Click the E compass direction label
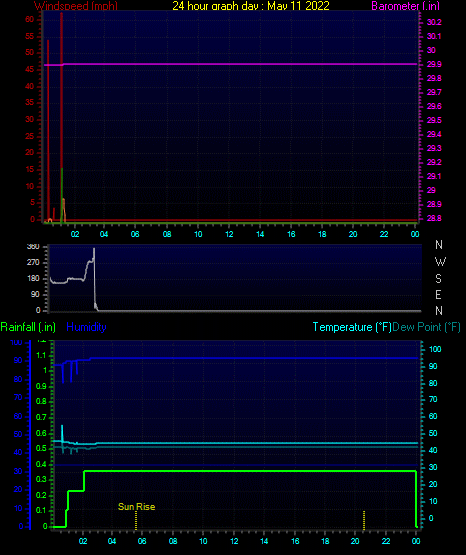The image size is (466, 555). 438,294
